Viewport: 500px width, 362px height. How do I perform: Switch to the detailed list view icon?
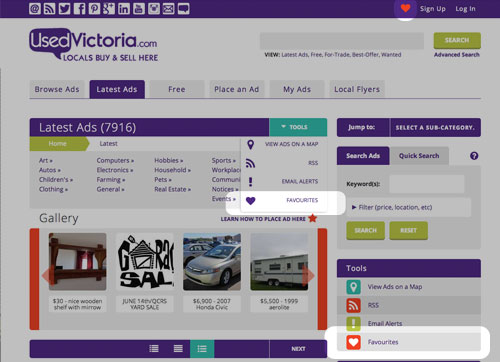coord(154,349)
